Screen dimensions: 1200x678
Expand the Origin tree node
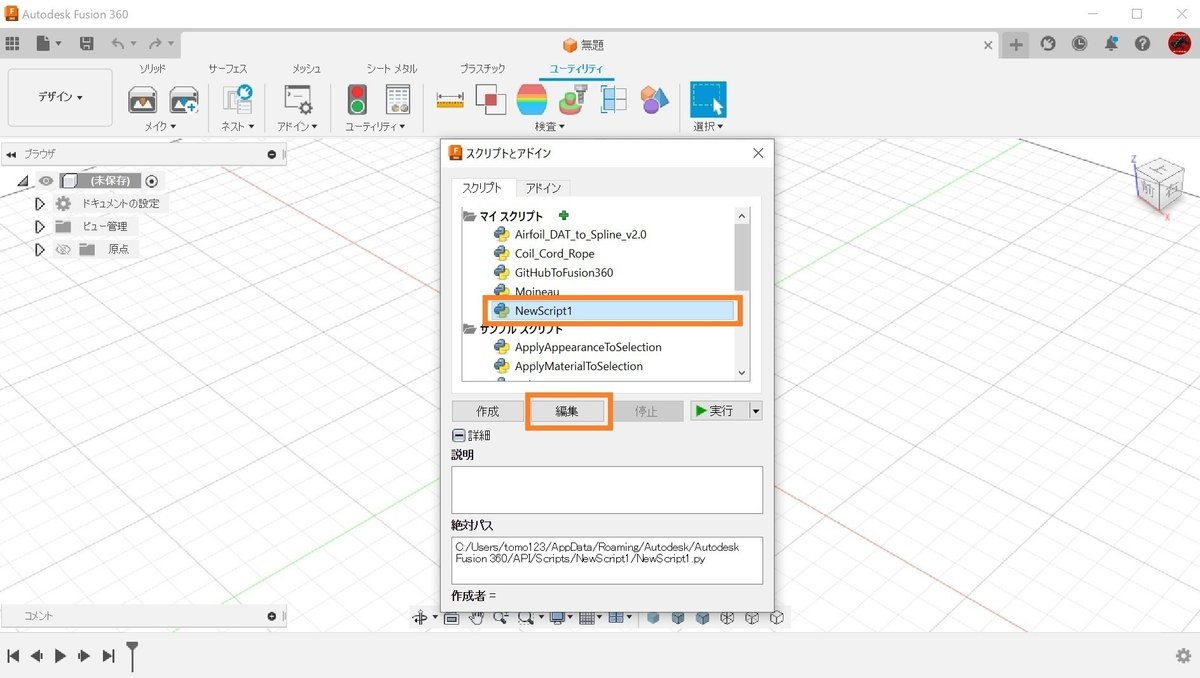click(40, 249)
